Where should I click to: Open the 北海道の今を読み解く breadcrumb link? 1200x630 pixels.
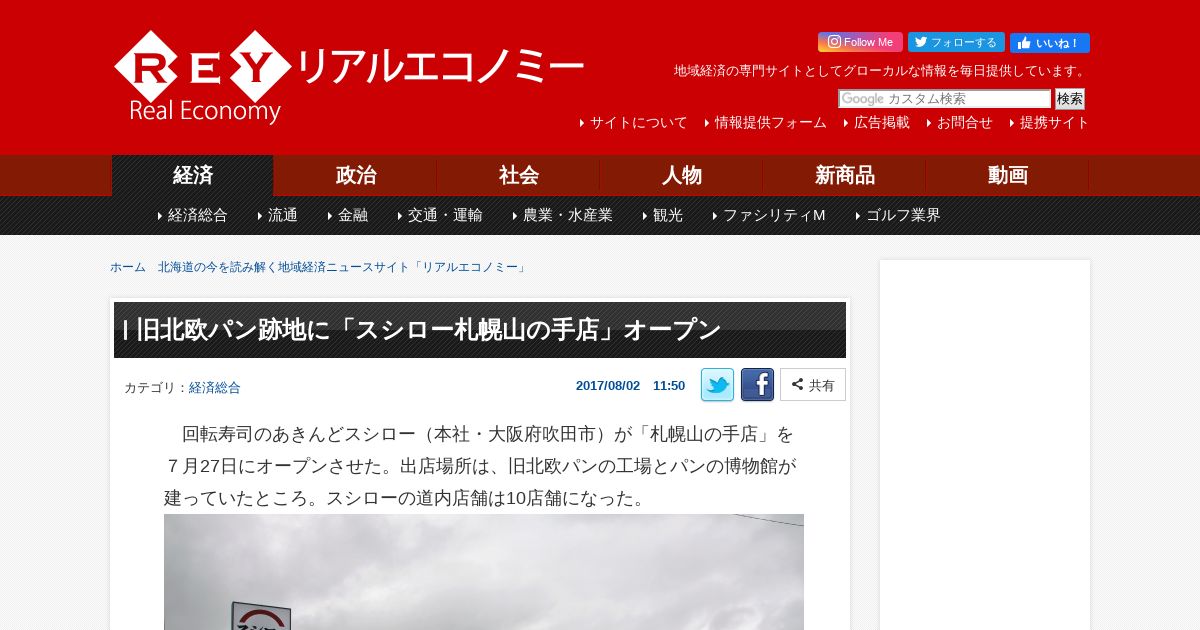click(x=342, y=267)
